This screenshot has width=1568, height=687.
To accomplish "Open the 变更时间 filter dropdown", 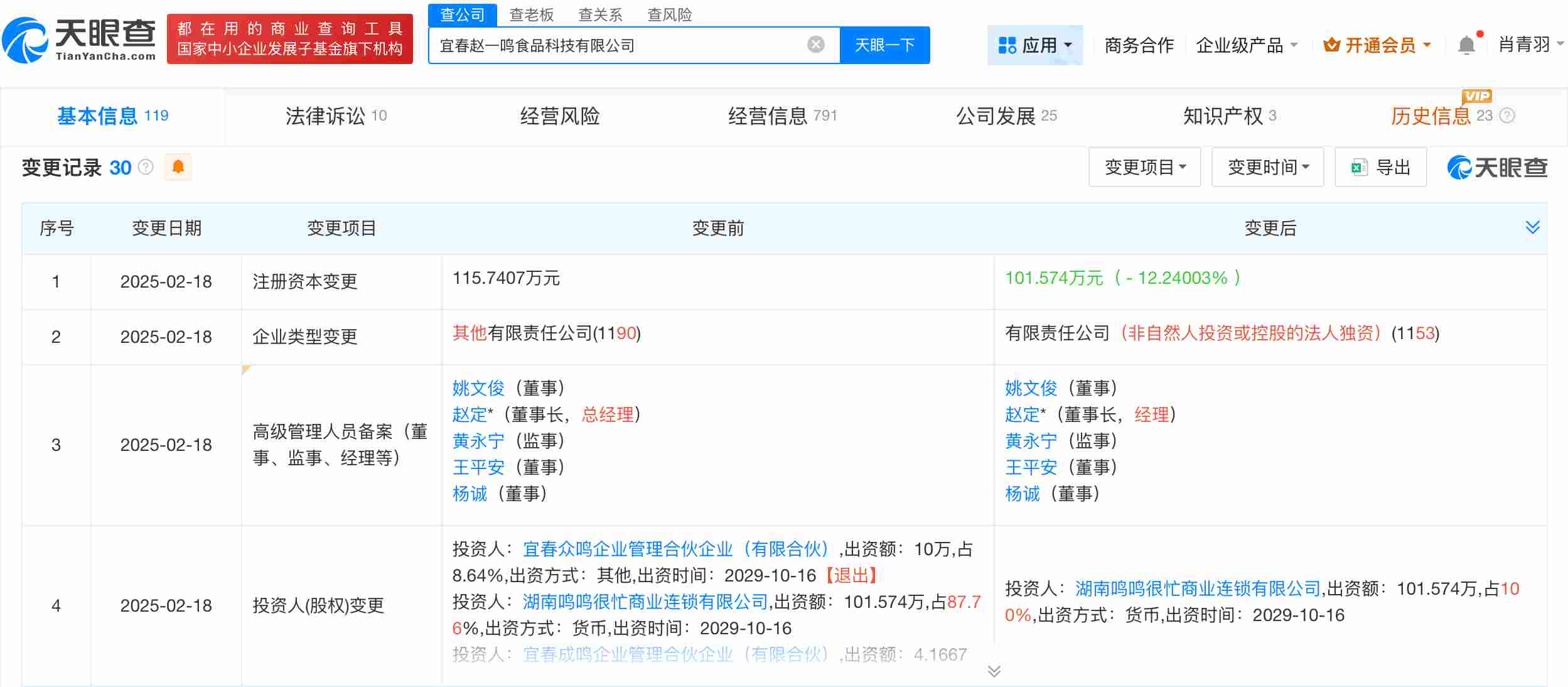I will pyautogui.click(x=1267, y=167).
